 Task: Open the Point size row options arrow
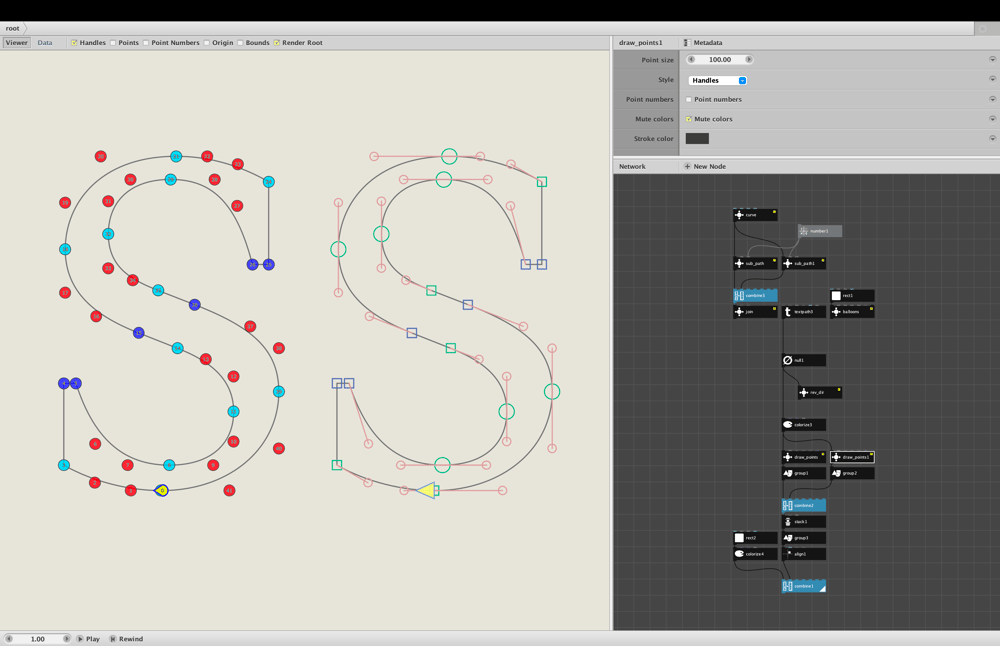click(992, 59)
